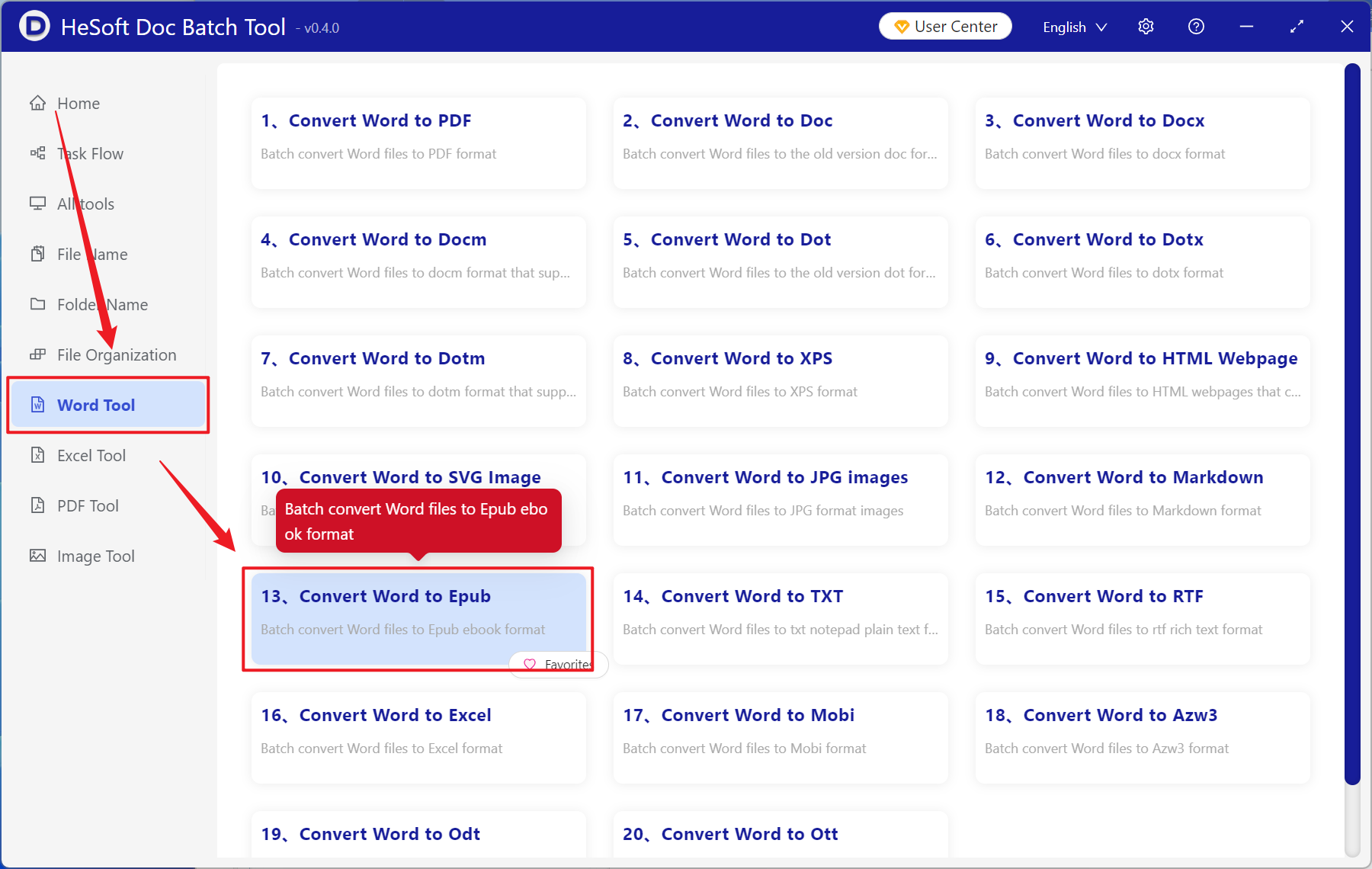Select Convert Word to Dotx tool

[1143, 262]
